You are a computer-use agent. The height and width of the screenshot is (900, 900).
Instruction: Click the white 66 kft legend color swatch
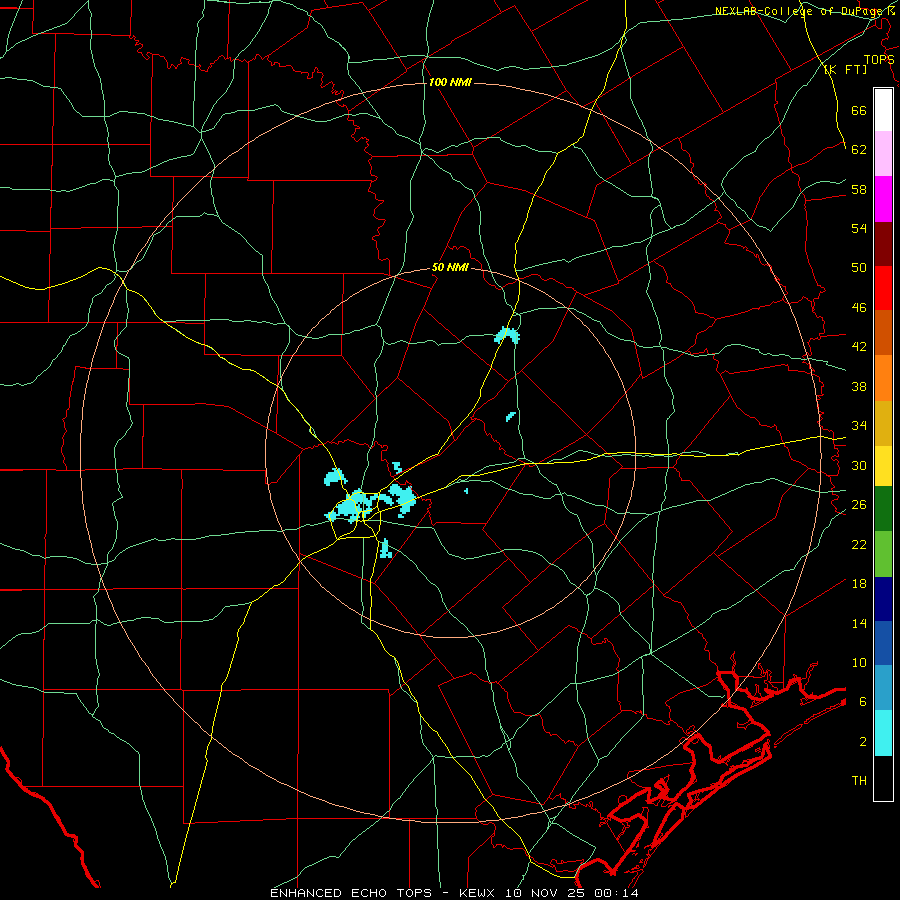[x=883, y=110]
